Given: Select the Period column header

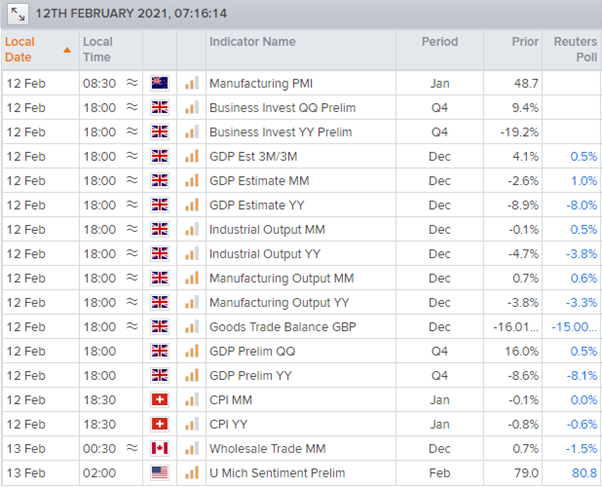Looking at the screenshot, I should (x=440, y=42).
